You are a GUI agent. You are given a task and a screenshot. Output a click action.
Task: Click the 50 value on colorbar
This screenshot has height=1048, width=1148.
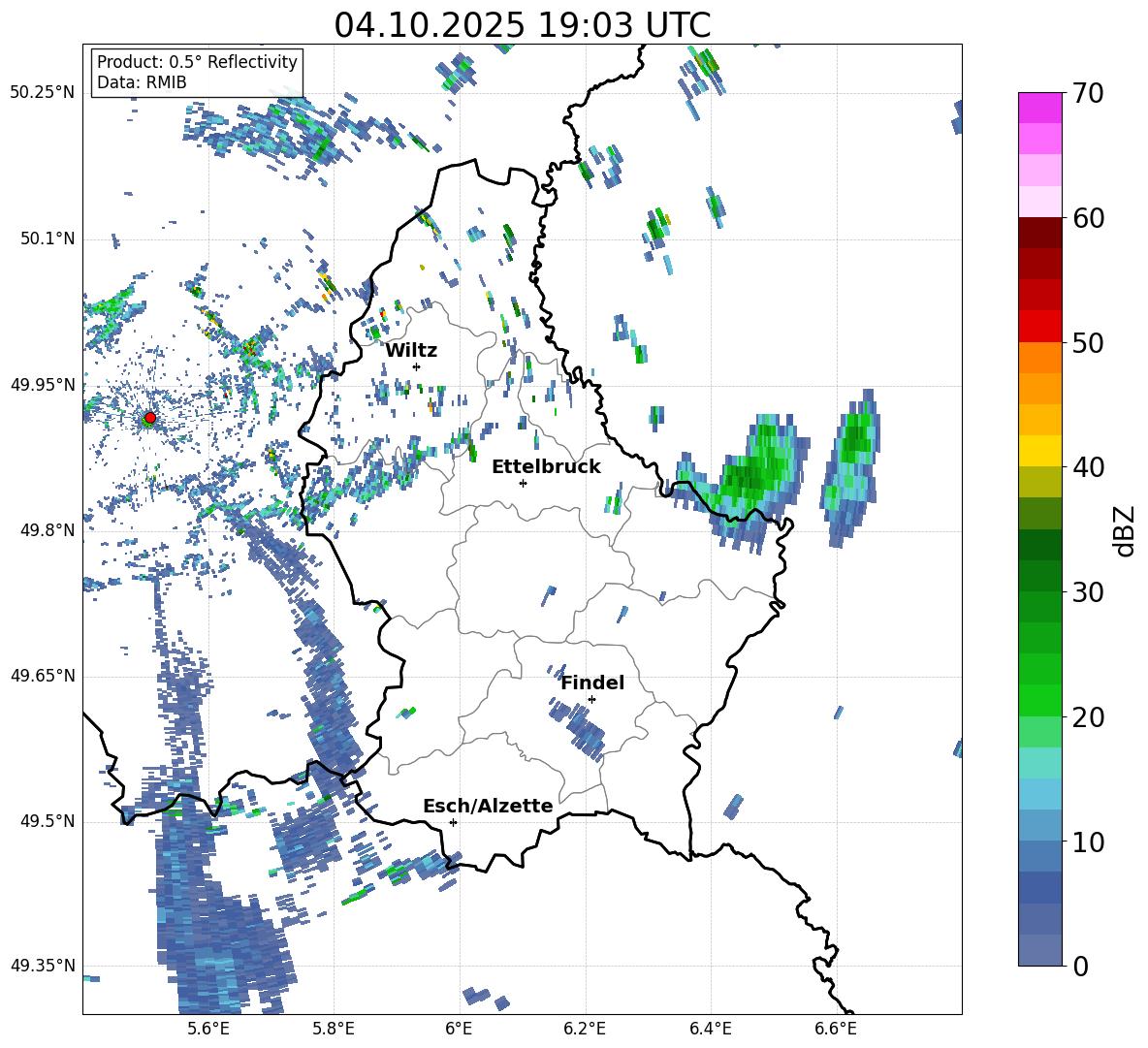coord(1087,342)
